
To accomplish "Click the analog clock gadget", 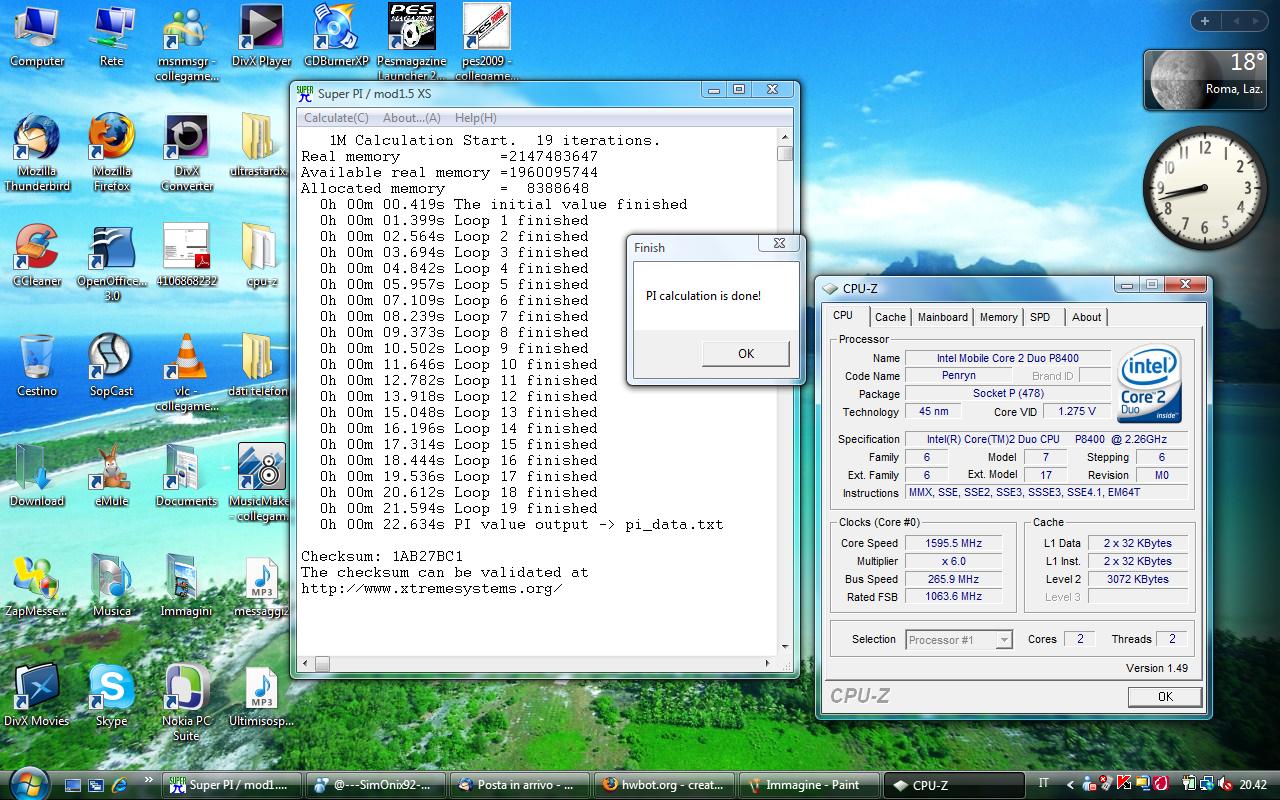I will (1206, 189).
